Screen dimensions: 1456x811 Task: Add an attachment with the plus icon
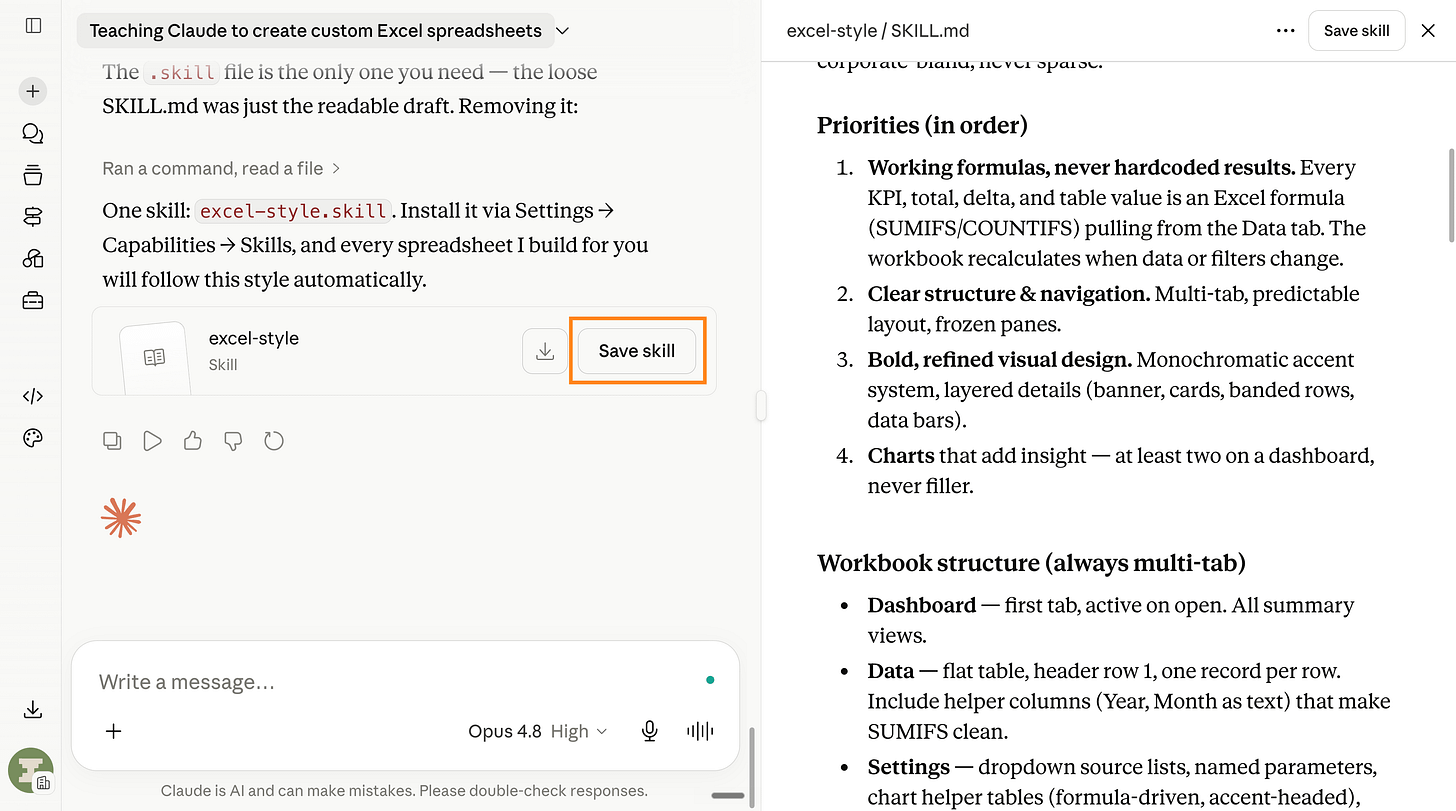click(x=114, y=731)
